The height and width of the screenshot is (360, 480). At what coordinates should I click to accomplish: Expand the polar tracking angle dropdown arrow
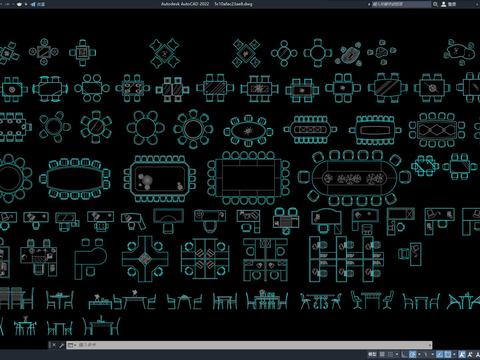pos(419,354)
